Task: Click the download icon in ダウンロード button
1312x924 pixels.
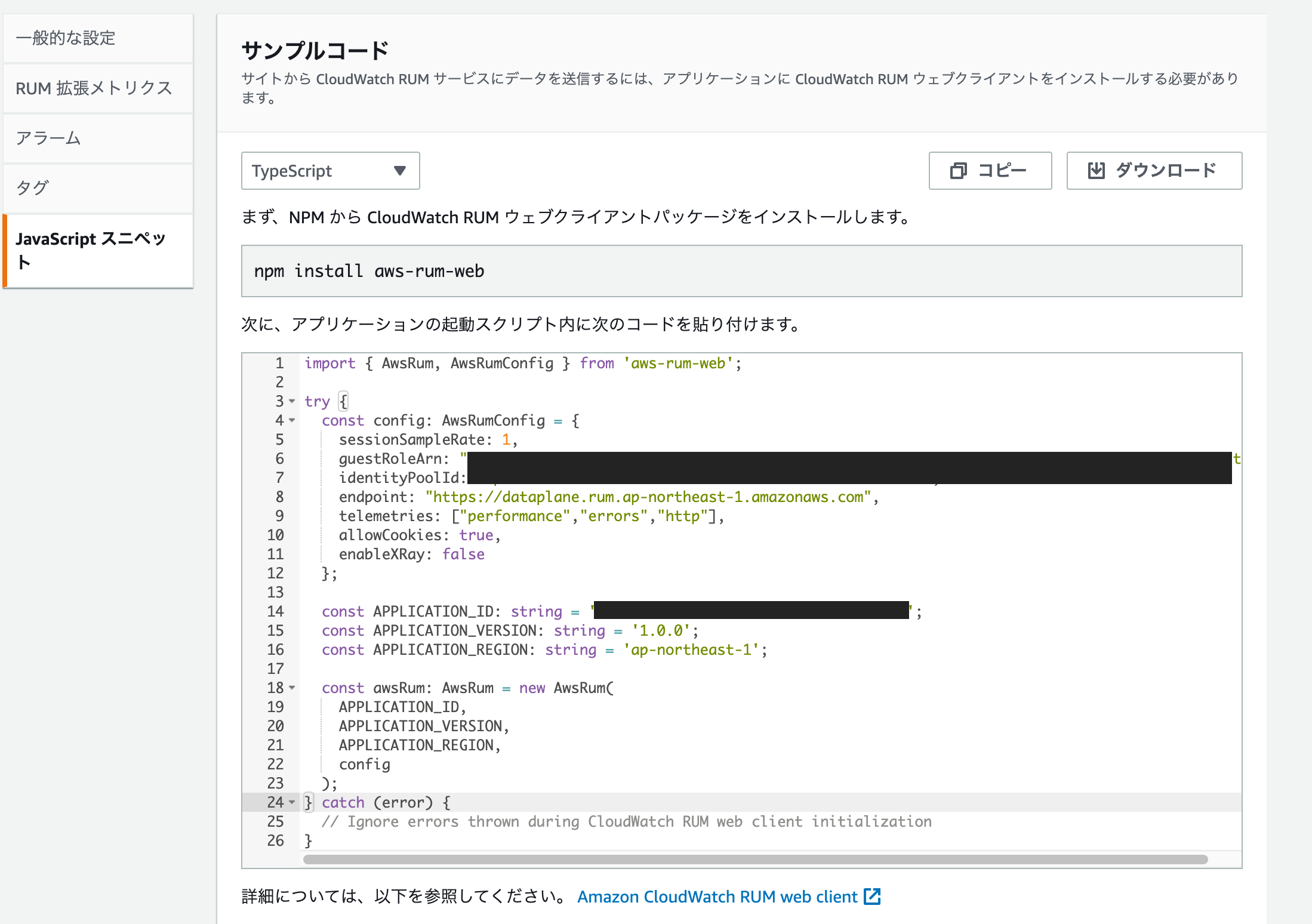Action: pyautogui.click(x=1096, y=171)
